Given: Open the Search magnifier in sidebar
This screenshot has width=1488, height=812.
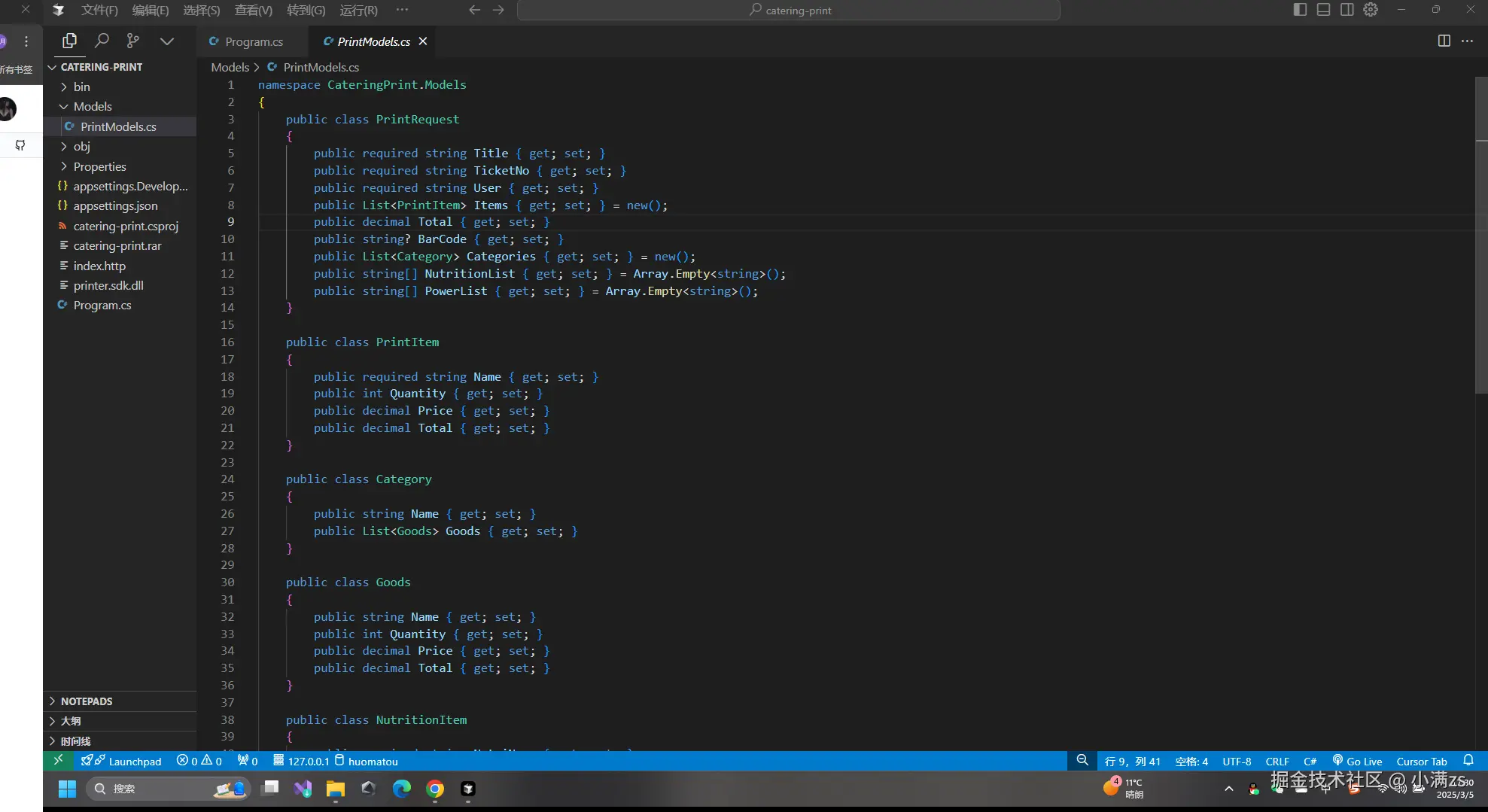Looking at the screenshot, I should [102, 41].
